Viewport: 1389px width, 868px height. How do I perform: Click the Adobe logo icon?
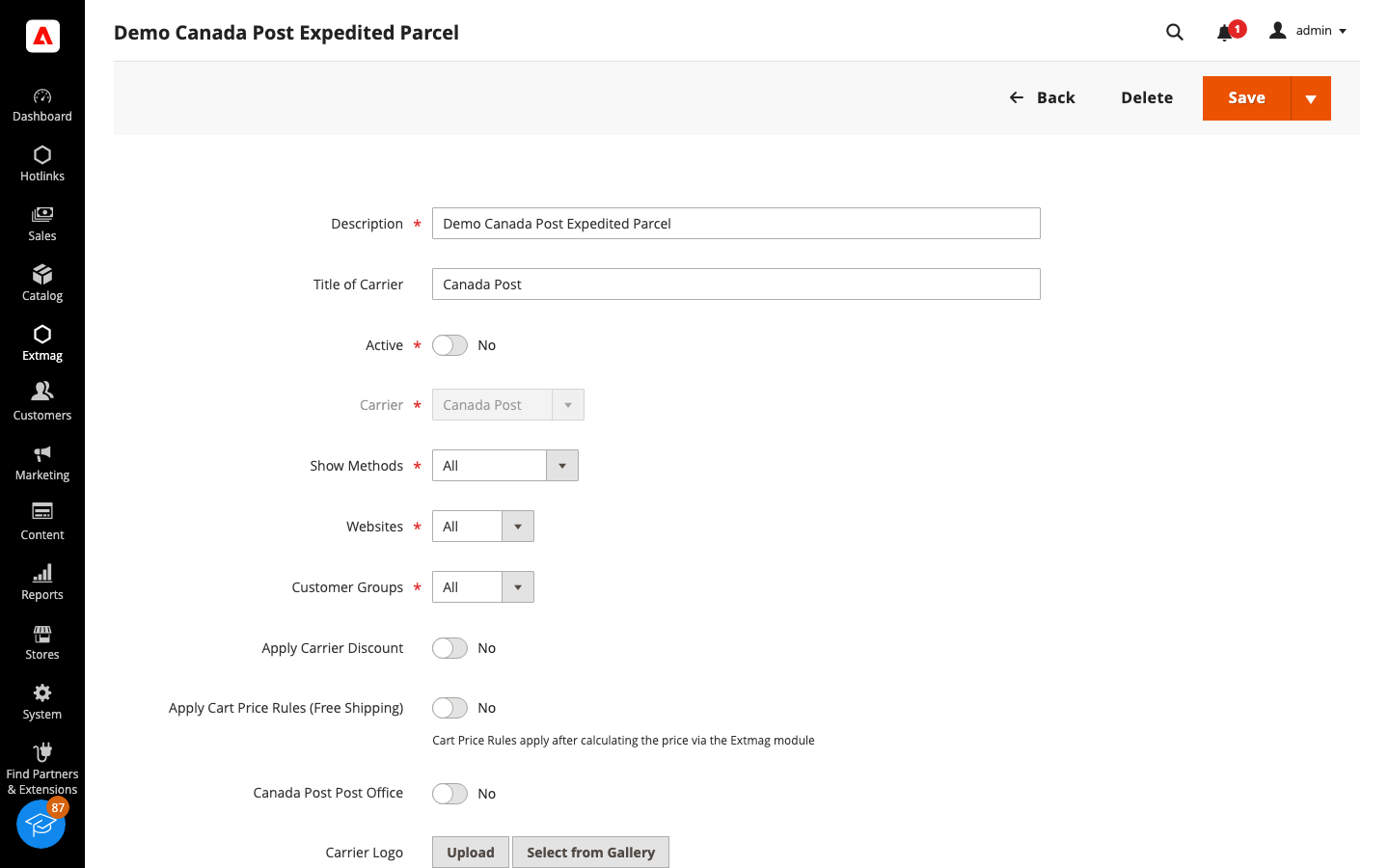point(42,36)
